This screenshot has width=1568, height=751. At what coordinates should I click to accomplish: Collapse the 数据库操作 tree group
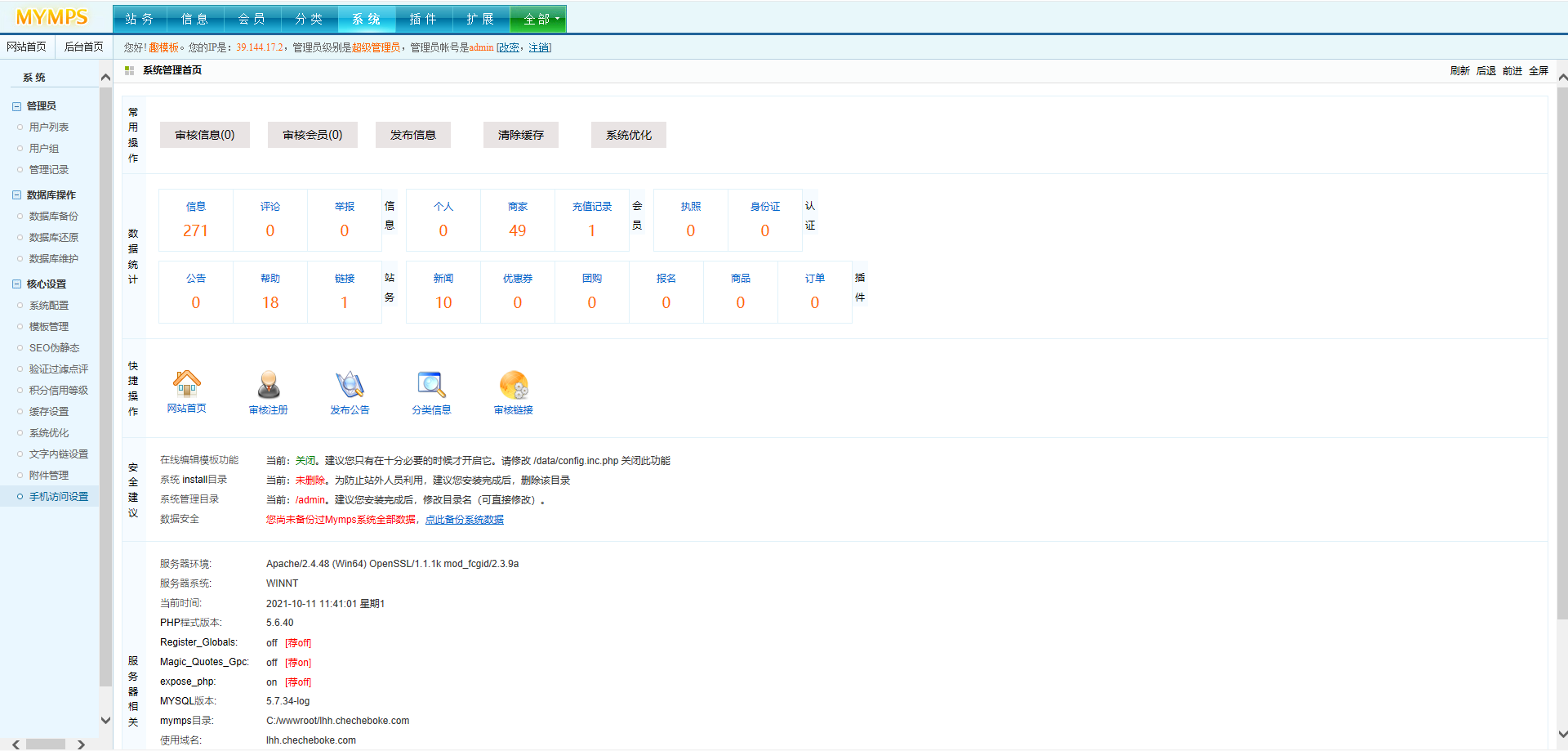coord(16,195)
